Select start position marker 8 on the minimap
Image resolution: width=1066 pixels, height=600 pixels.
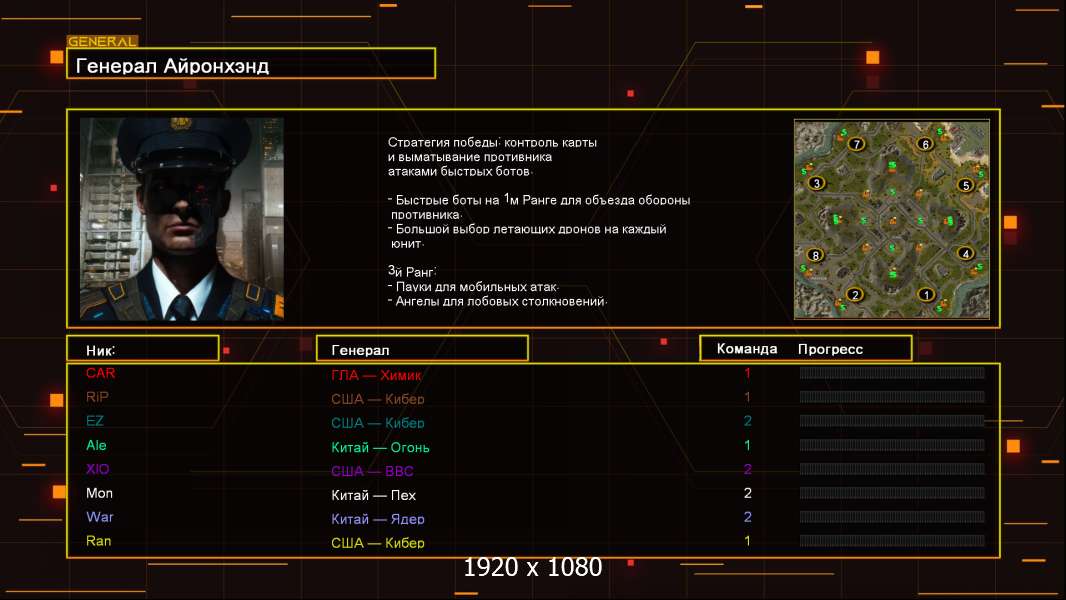[815, 255]
